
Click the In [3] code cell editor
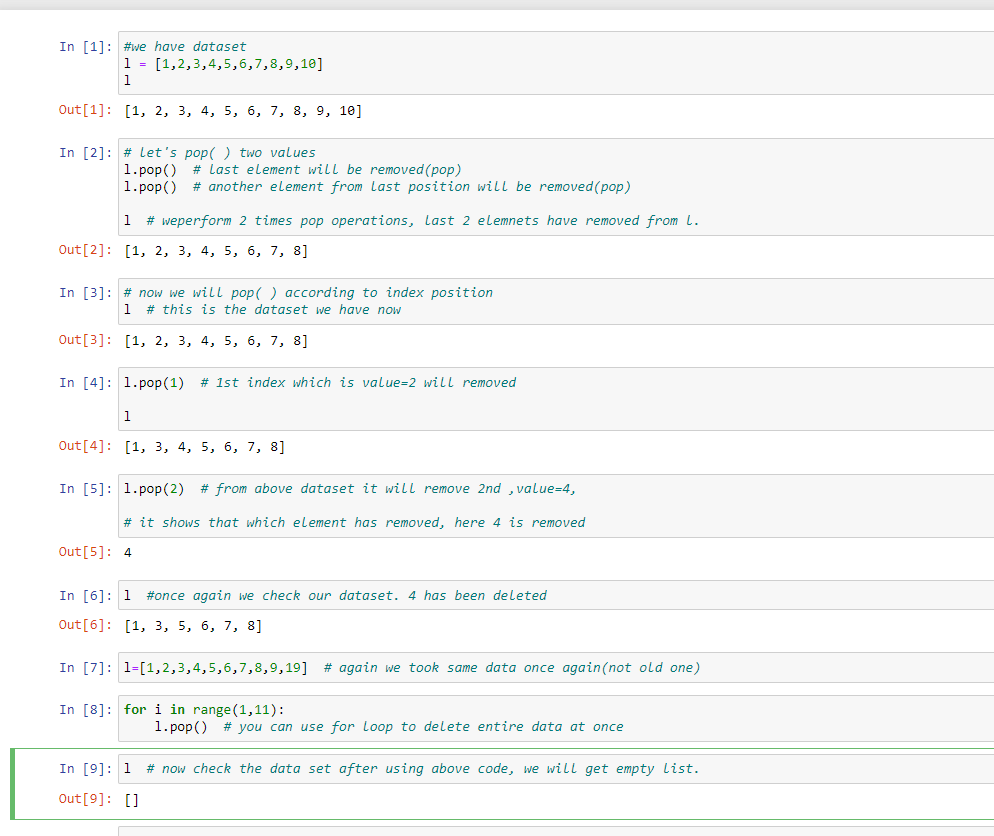(556, 301)
